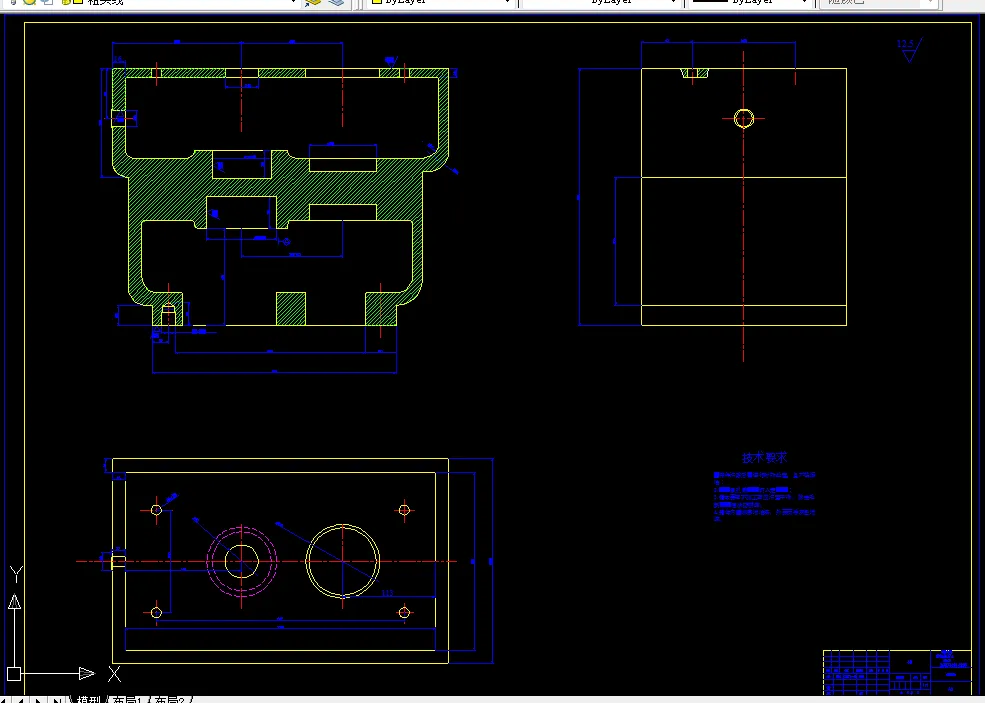Switch to the 布局1 layout tab
Image resolution: width=985 pixels, height=703 pixels.
pyautogui.click(x=127, y=699)
